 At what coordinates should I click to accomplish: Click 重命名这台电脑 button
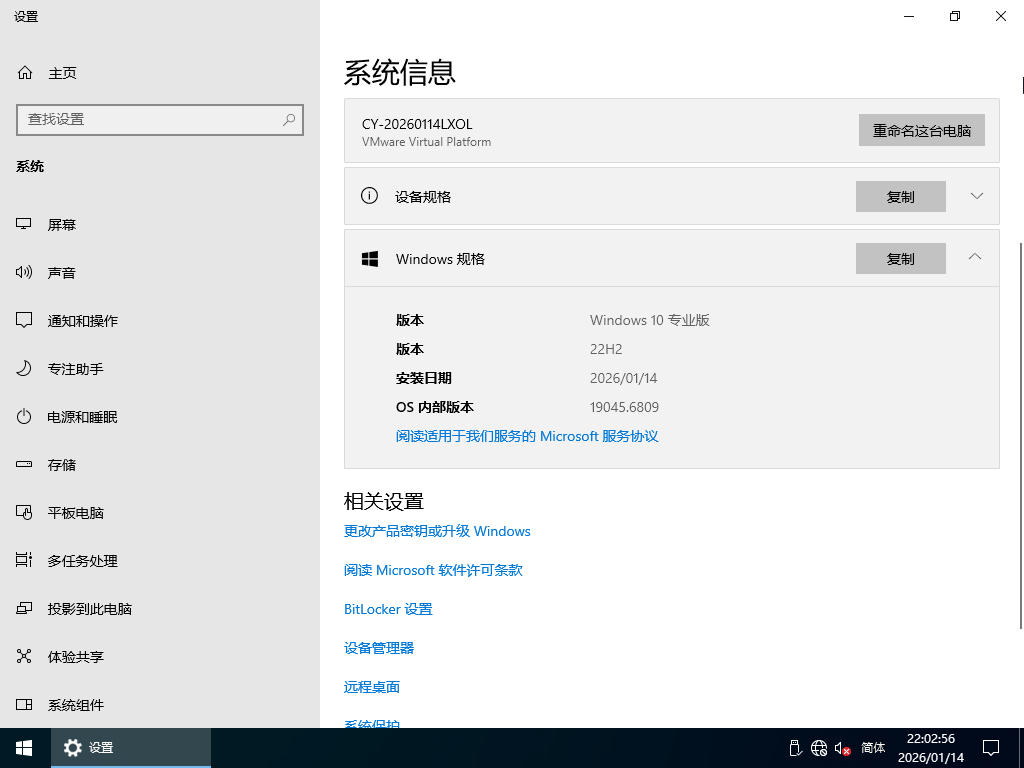coord(921,130)
